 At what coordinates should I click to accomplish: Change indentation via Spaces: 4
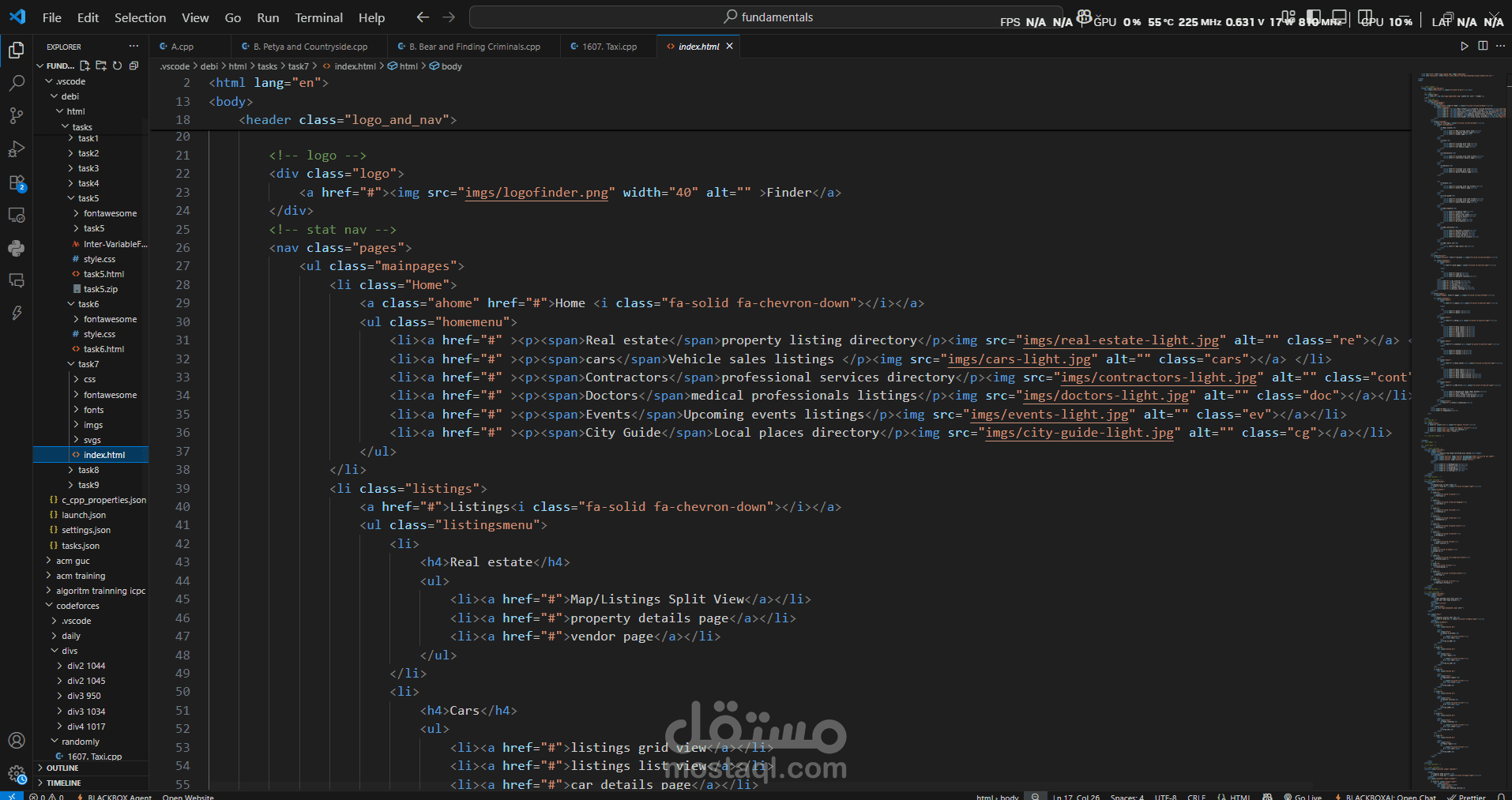tap(1127, 796)
